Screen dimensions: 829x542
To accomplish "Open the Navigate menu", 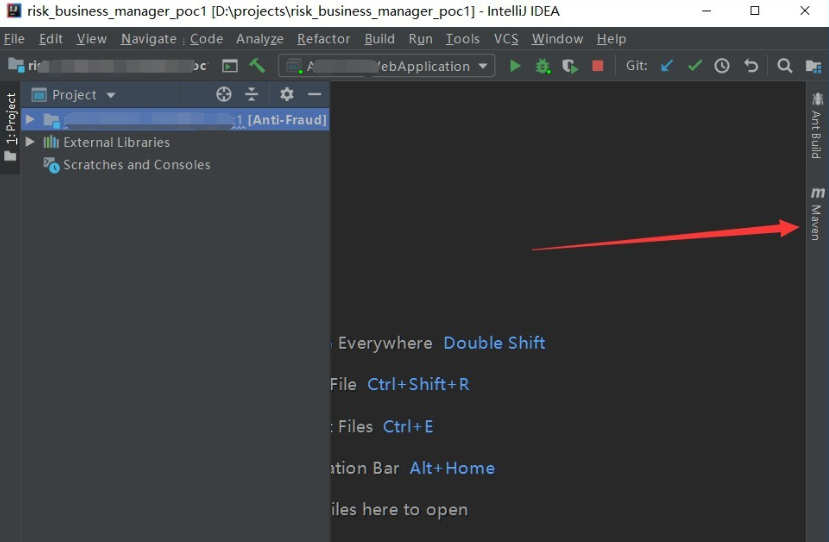I will (149, 39).
